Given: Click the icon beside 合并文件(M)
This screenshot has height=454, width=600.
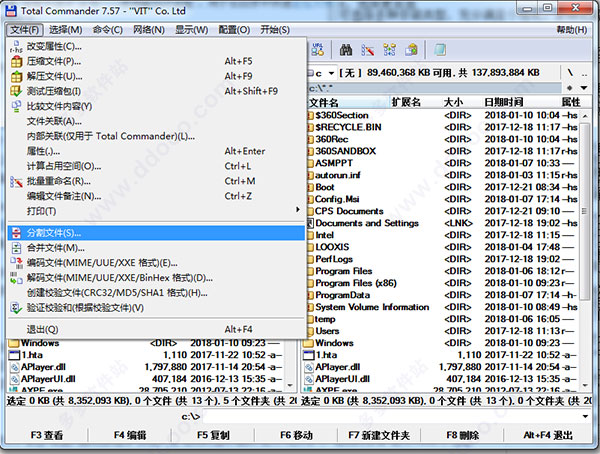Looking at the screenshot, I should 16,248.
